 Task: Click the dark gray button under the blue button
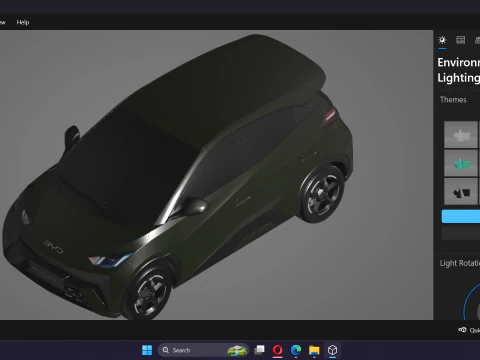tap(461, 233)
